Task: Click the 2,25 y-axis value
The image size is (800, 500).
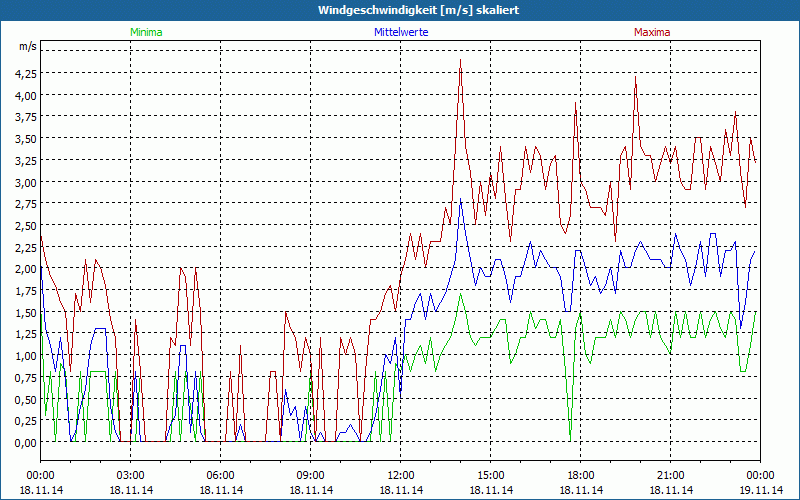Action: click(26, 247)
